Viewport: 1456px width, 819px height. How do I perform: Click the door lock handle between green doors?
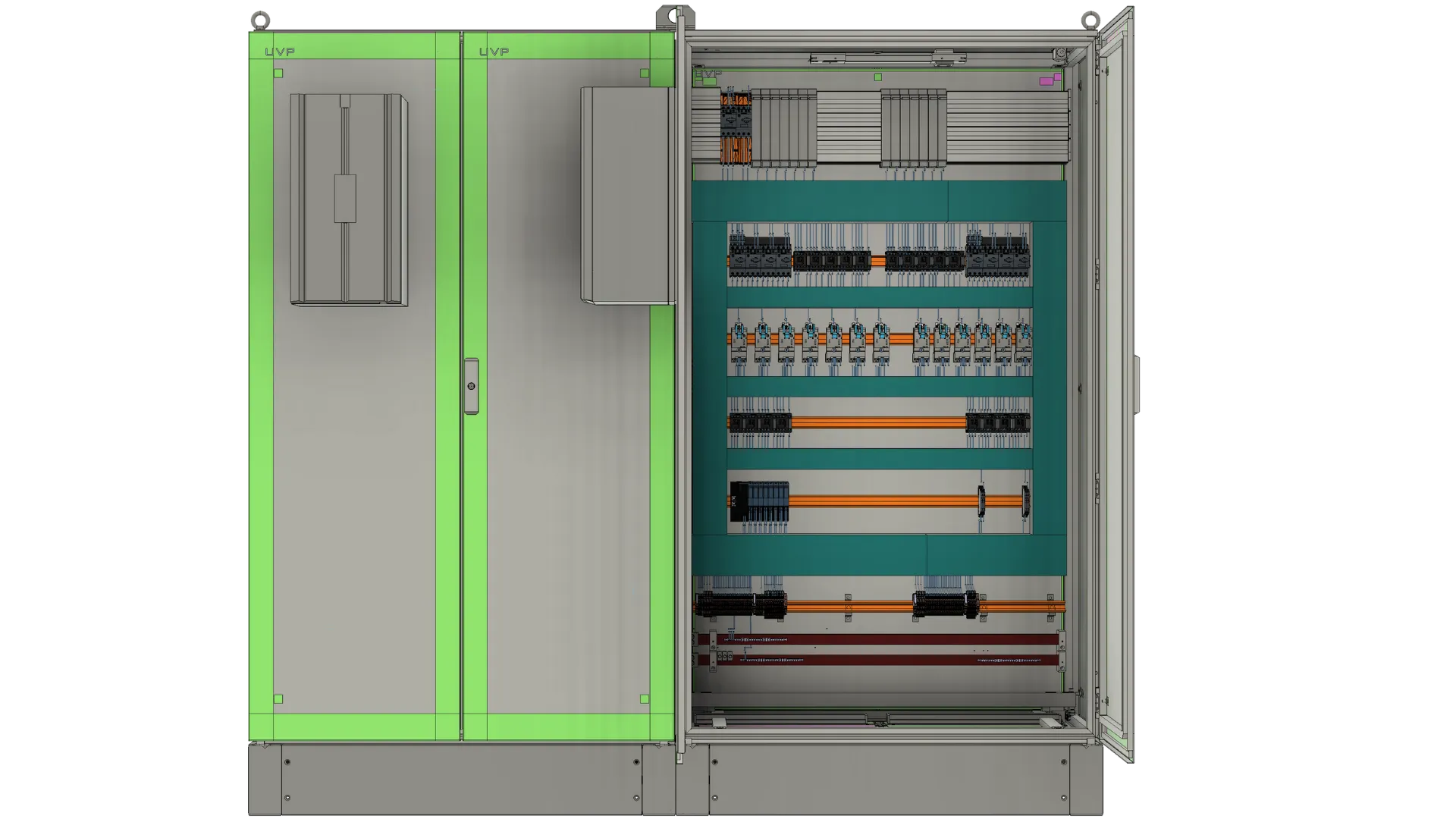coord(471,386)
